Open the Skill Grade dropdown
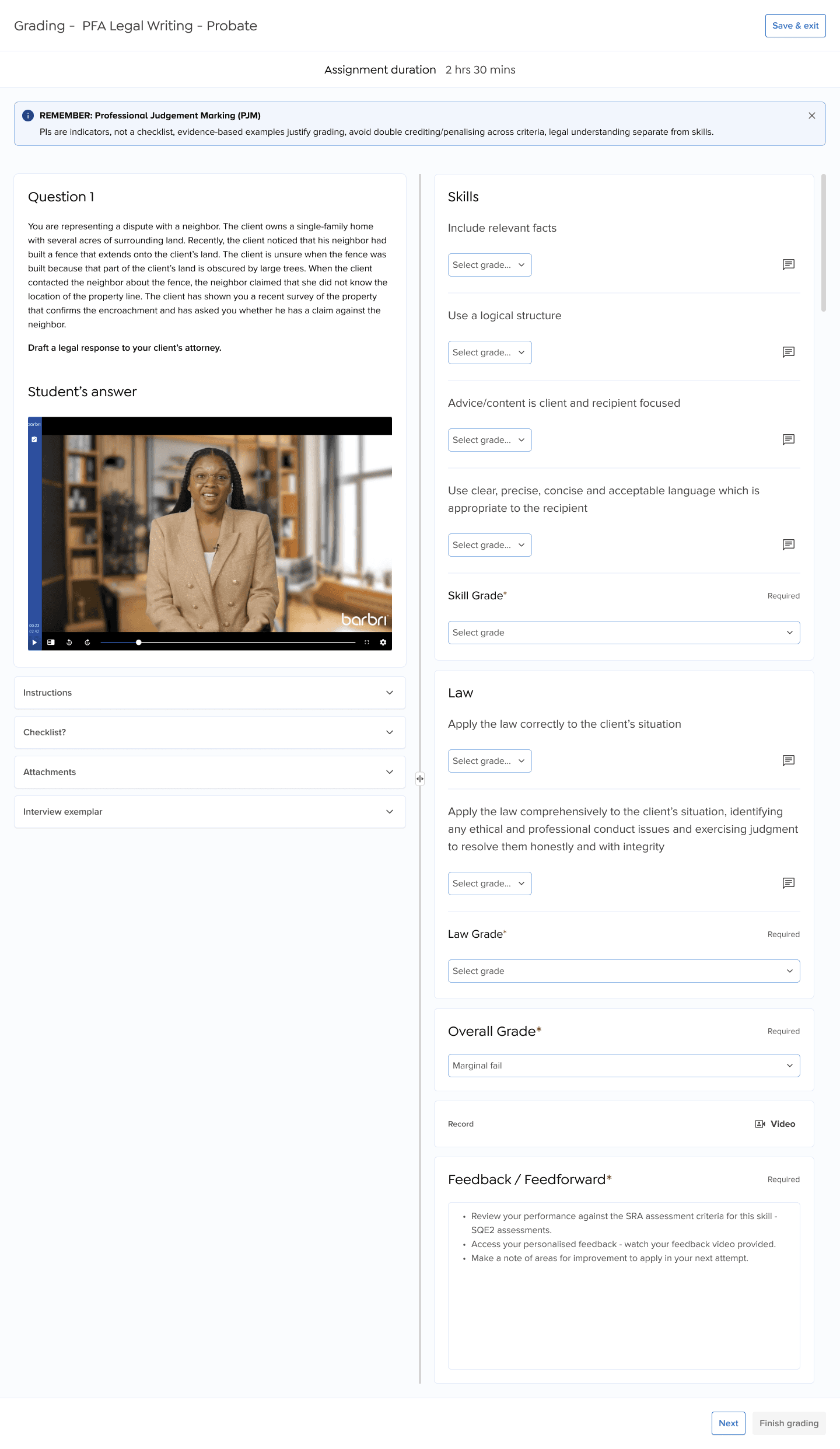This screenshot has height=1449, width=840. tap(624, 633)
